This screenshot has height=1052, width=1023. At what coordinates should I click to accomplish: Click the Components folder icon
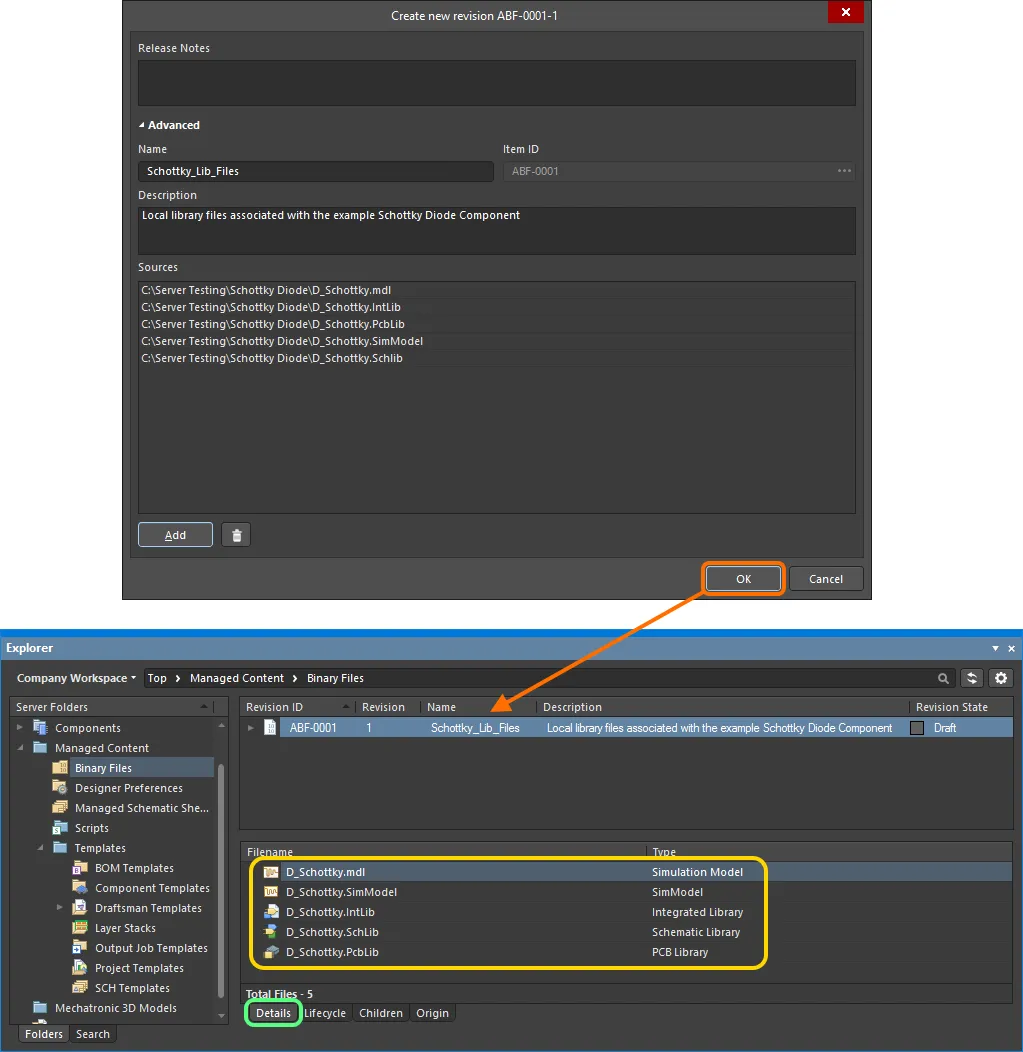point(40,728)
